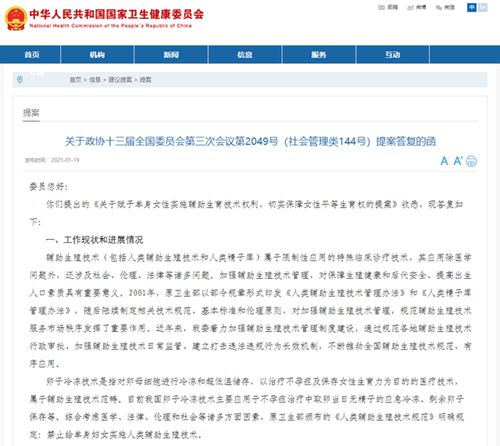Click the heading 一、工作现状和进展情况
This screenshot has width=500, height=446.
pyautogui.click(x=94, y=240)
